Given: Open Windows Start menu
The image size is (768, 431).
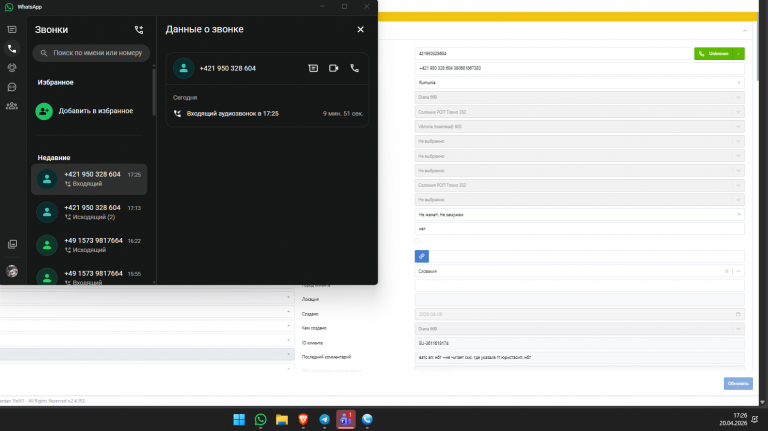Looking at the screenshot, I should pos(239,420).
